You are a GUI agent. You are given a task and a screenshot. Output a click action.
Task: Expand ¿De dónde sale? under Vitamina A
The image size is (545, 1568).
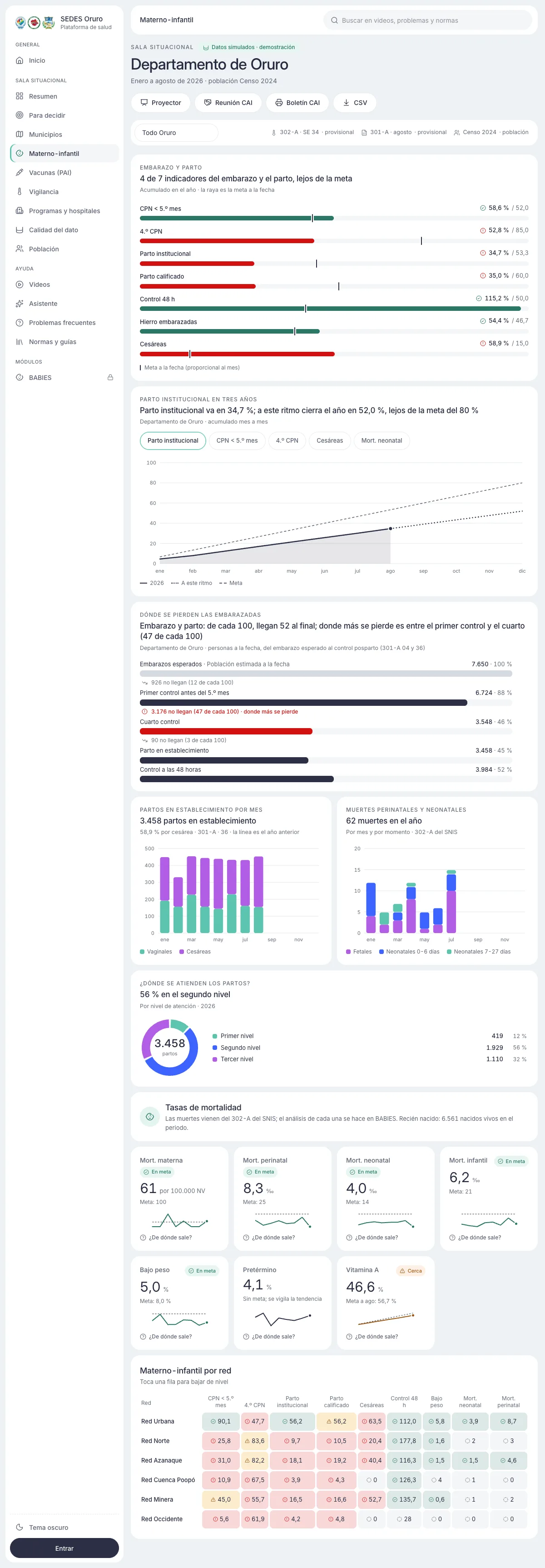[372, 1337]
